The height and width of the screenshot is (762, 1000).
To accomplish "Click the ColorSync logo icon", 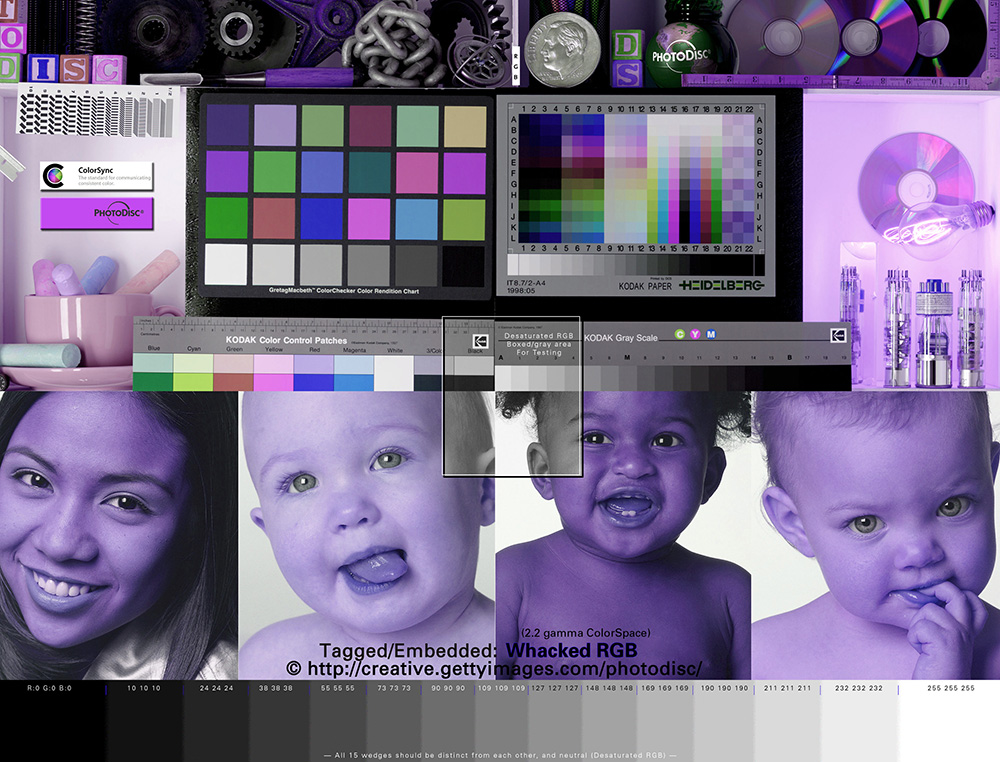I will point(56,176).
